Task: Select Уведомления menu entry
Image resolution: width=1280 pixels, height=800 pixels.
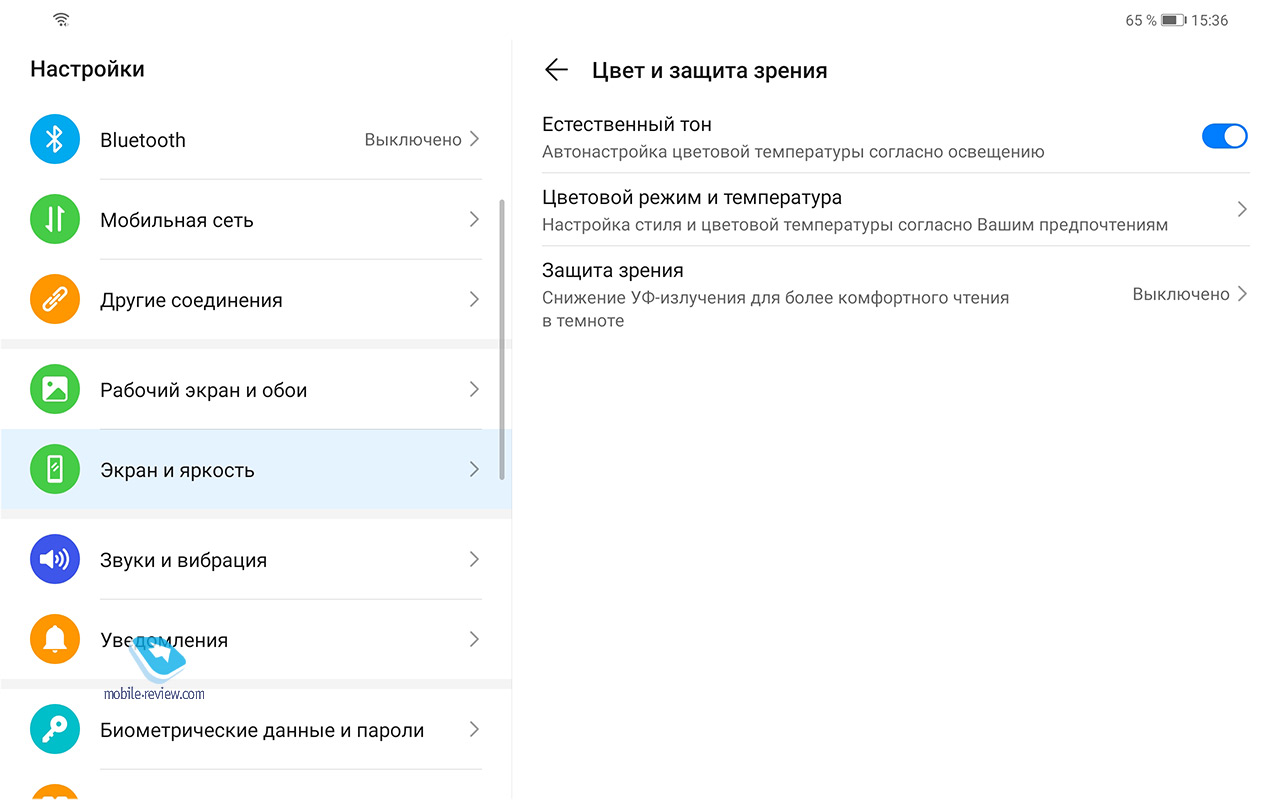Action: click(164, 640)
